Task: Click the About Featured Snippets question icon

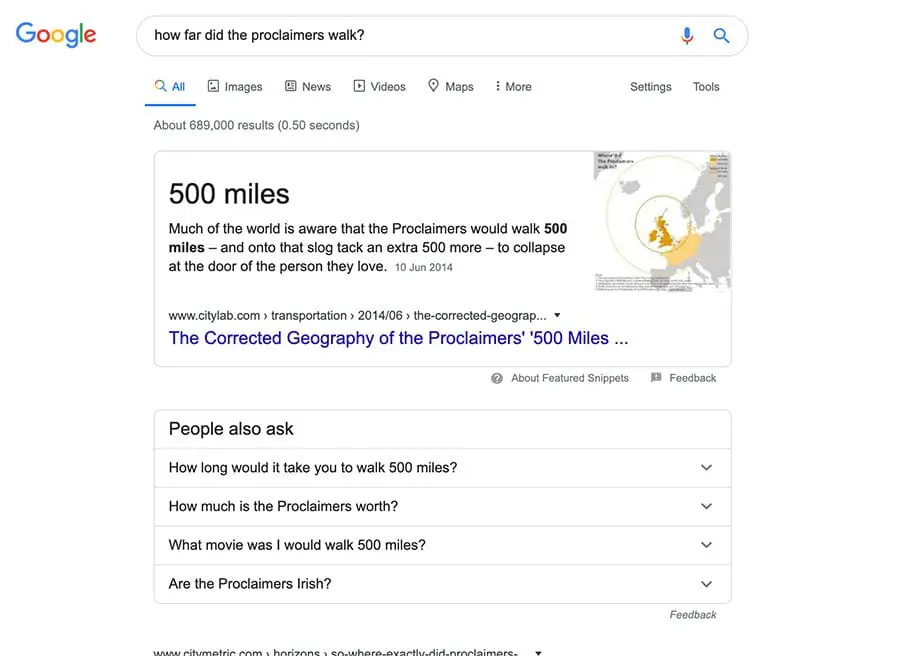Action: click(497, 378)
